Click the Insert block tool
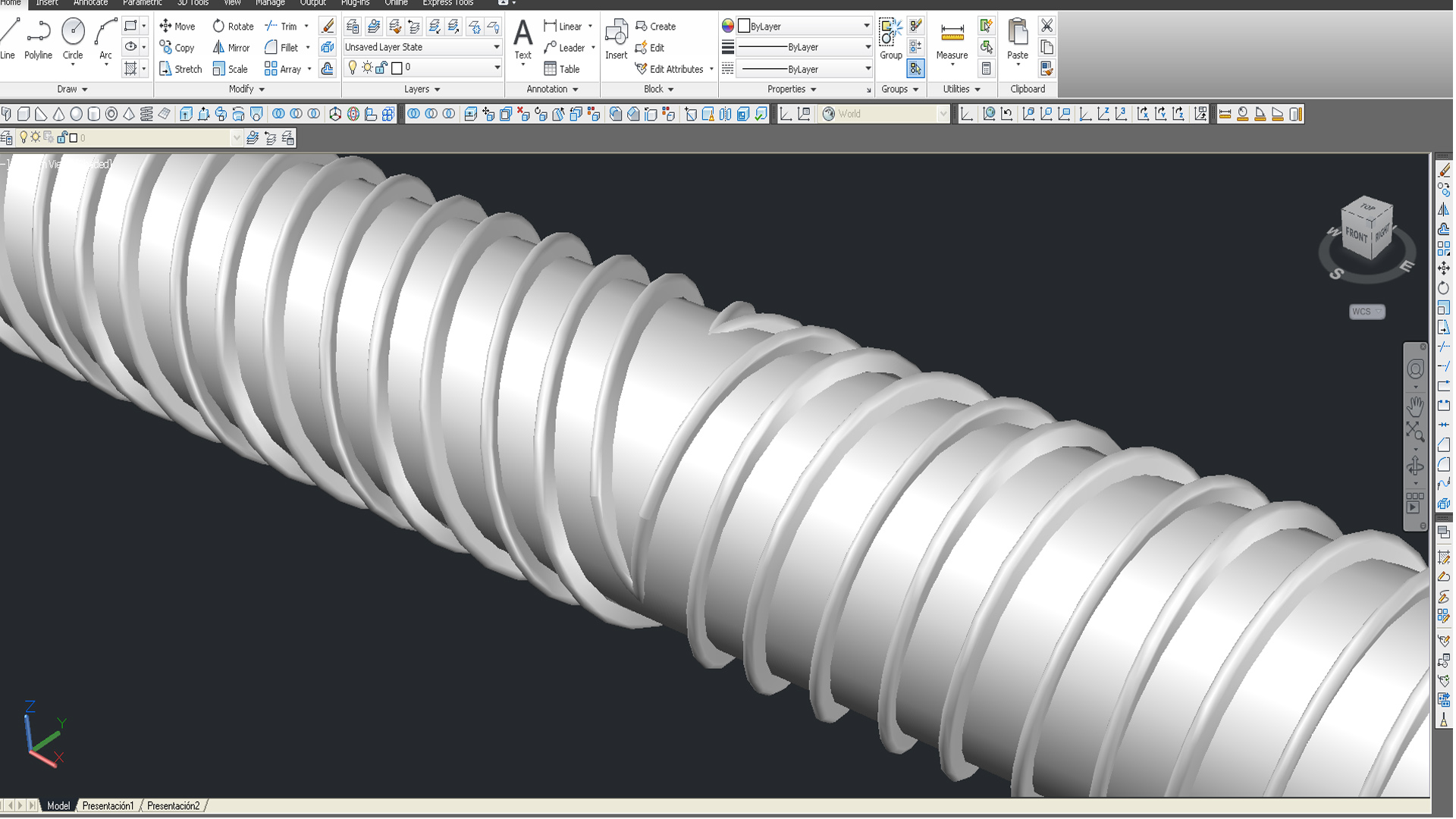The image size is (1456, 819). point(616,39)
